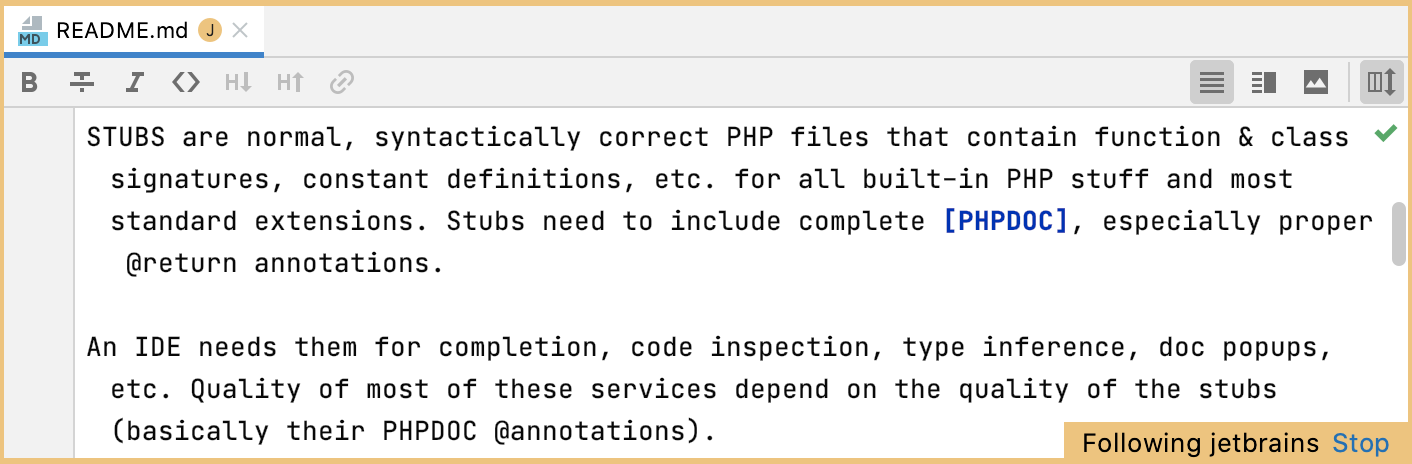This screenshot has height=464, width=1412.
Task: Click the increase header level icon
Action: (x=290, y=82)
